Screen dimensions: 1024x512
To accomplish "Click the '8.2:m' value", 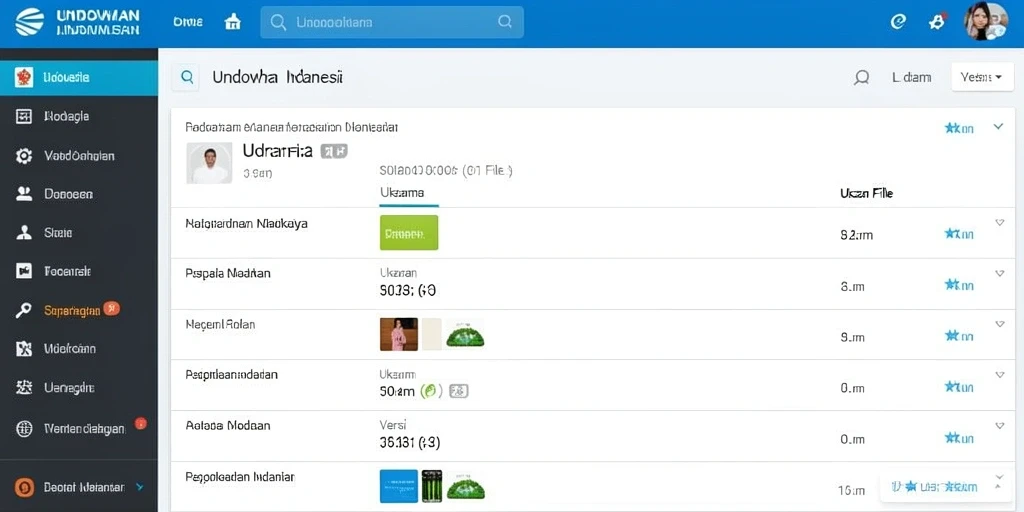I will 856,235.
